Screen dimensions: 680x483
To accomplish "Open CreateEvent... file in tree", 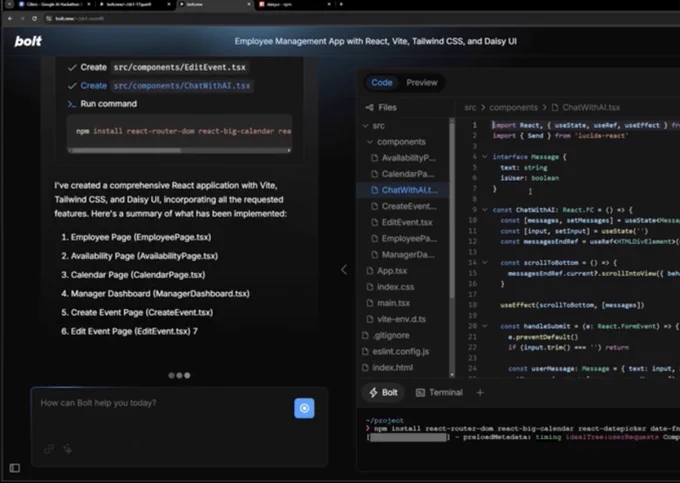I will pyautogui.click(x=403, y=206).
